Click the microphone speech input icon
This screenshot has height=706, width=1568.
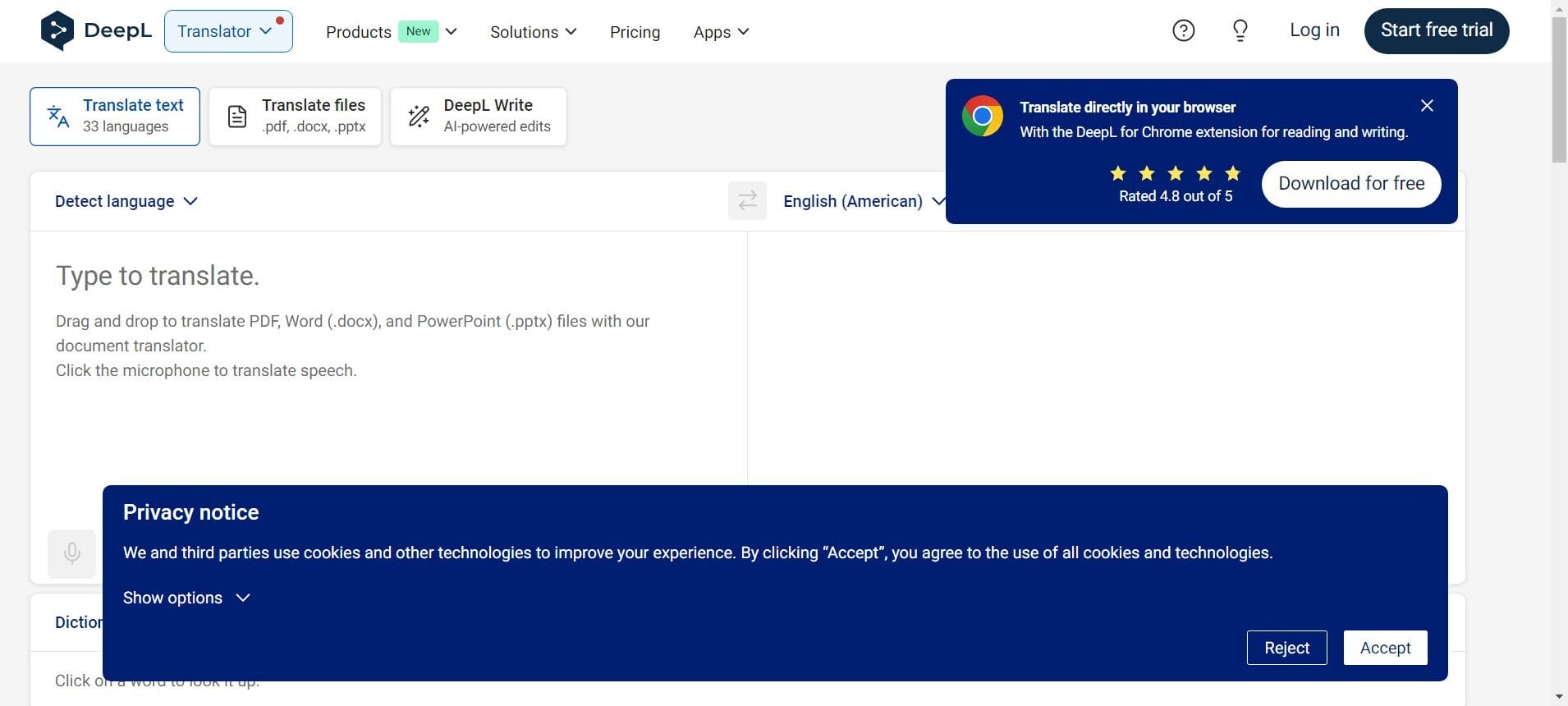click(x=72, y=554)
